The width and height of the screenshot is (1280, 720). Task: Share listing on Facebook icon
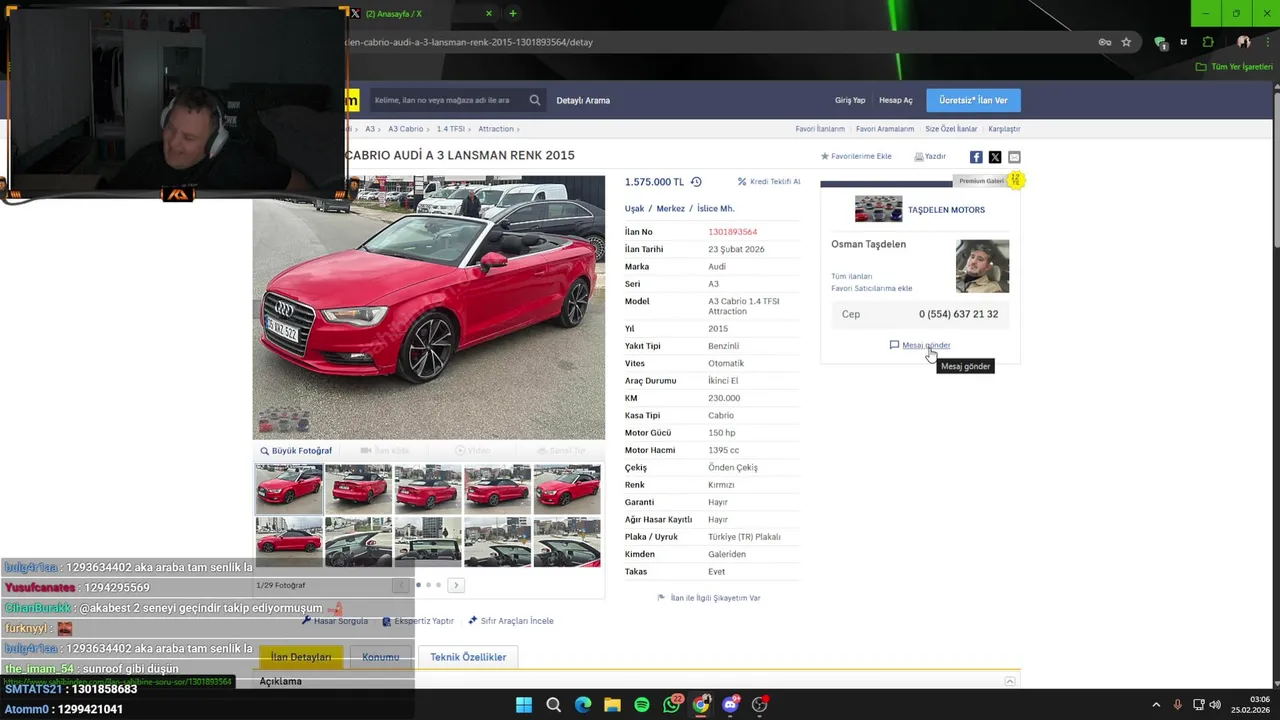pos(976,157)
